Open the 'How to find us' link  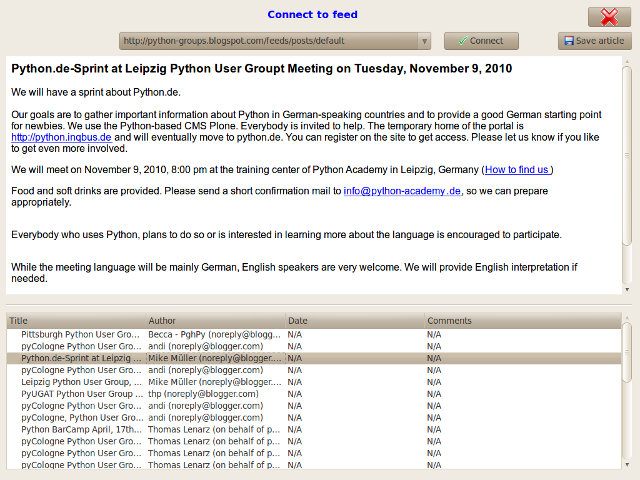point(518,169)
